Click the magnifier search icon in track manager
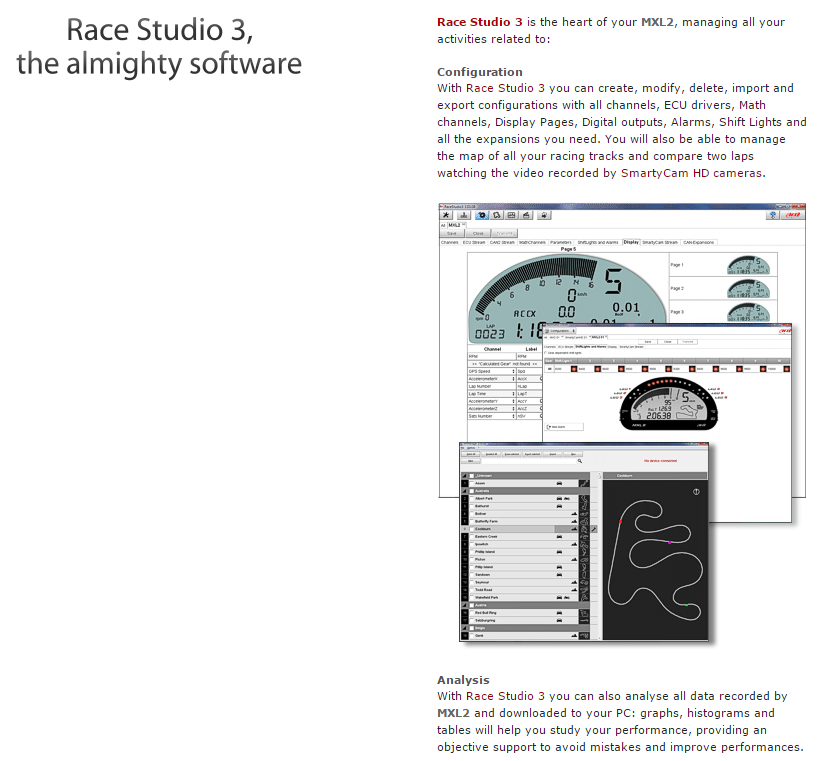Screen dimensions: 823x761 (x=579, y=462)
